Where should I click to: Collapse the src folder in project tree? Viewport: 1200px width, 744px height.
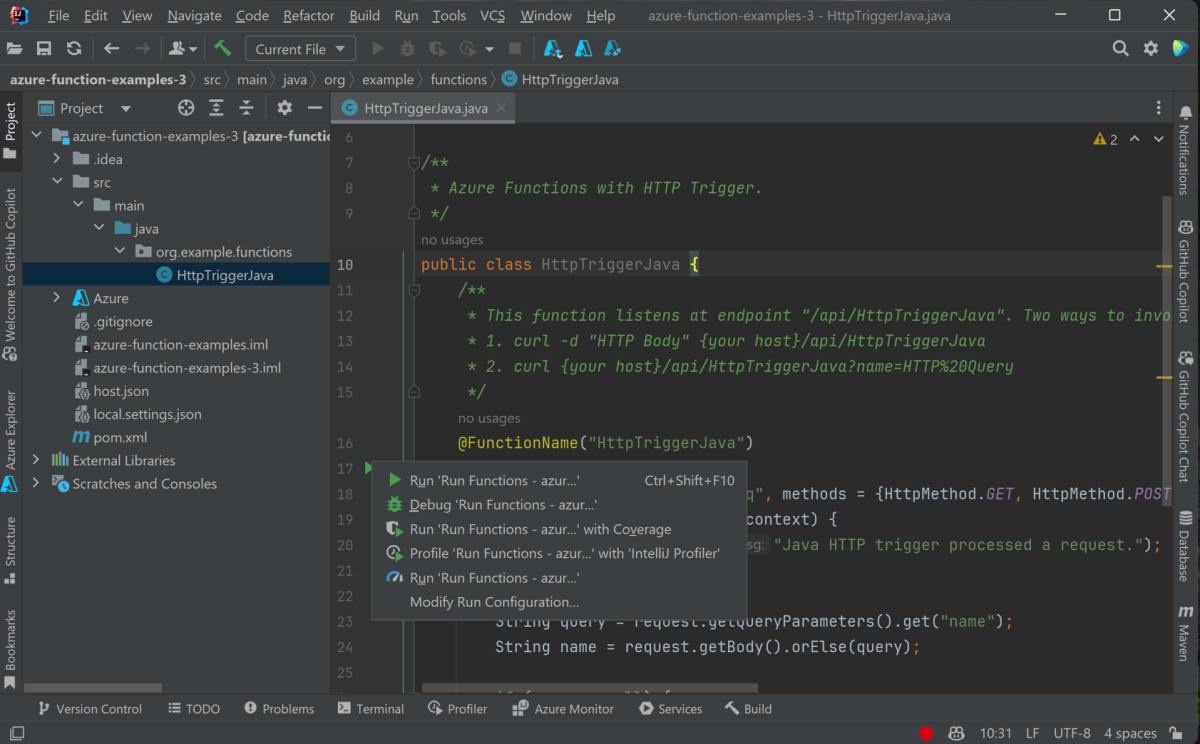(x=58, y=182)
